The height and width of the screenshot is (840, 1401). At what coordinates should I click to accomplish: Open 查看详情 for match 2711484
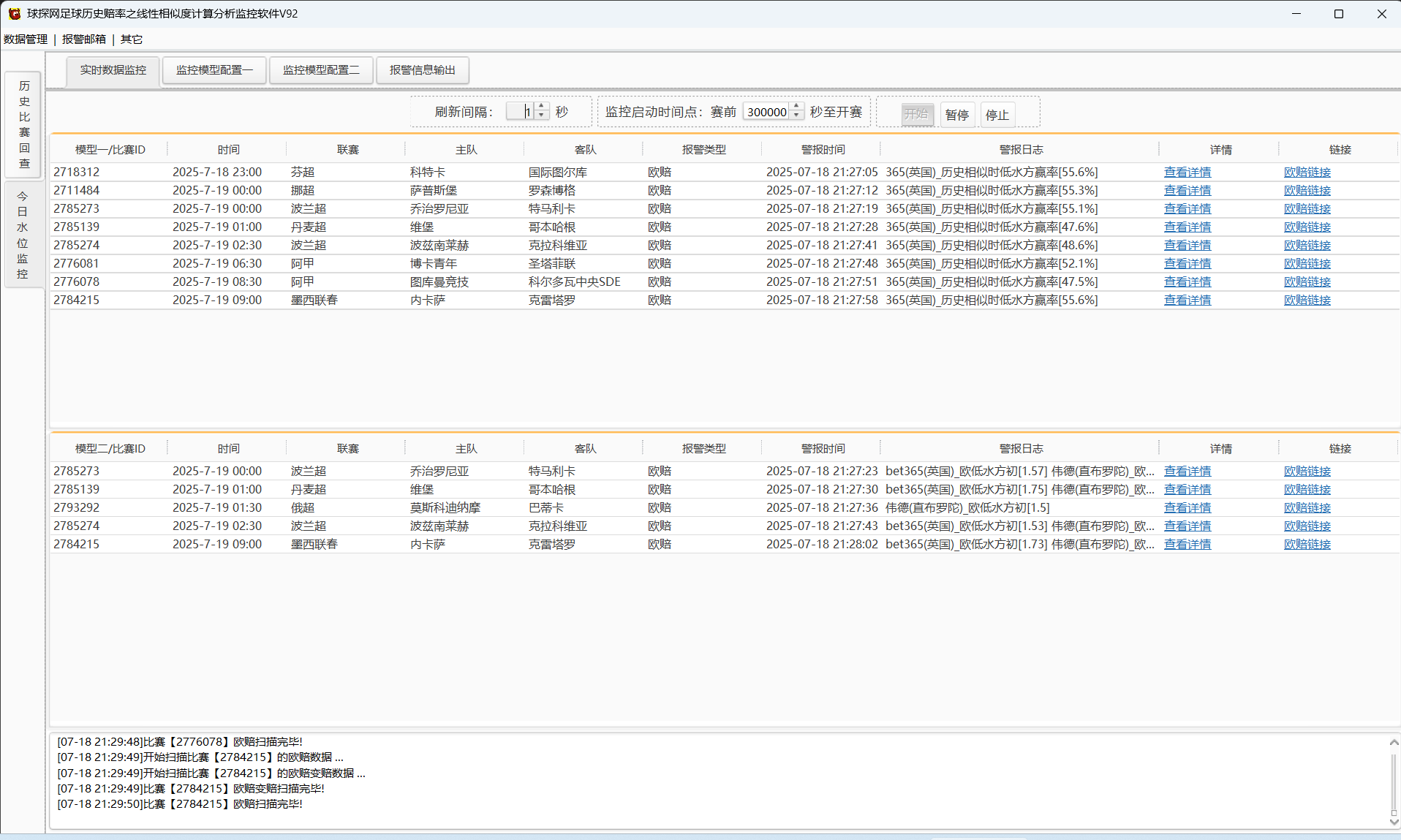coord(1187,191)
